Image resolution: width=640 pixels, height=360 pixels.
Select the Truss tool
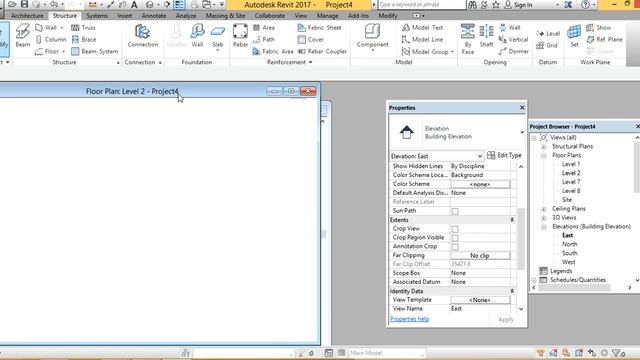(x=83, y=27)
